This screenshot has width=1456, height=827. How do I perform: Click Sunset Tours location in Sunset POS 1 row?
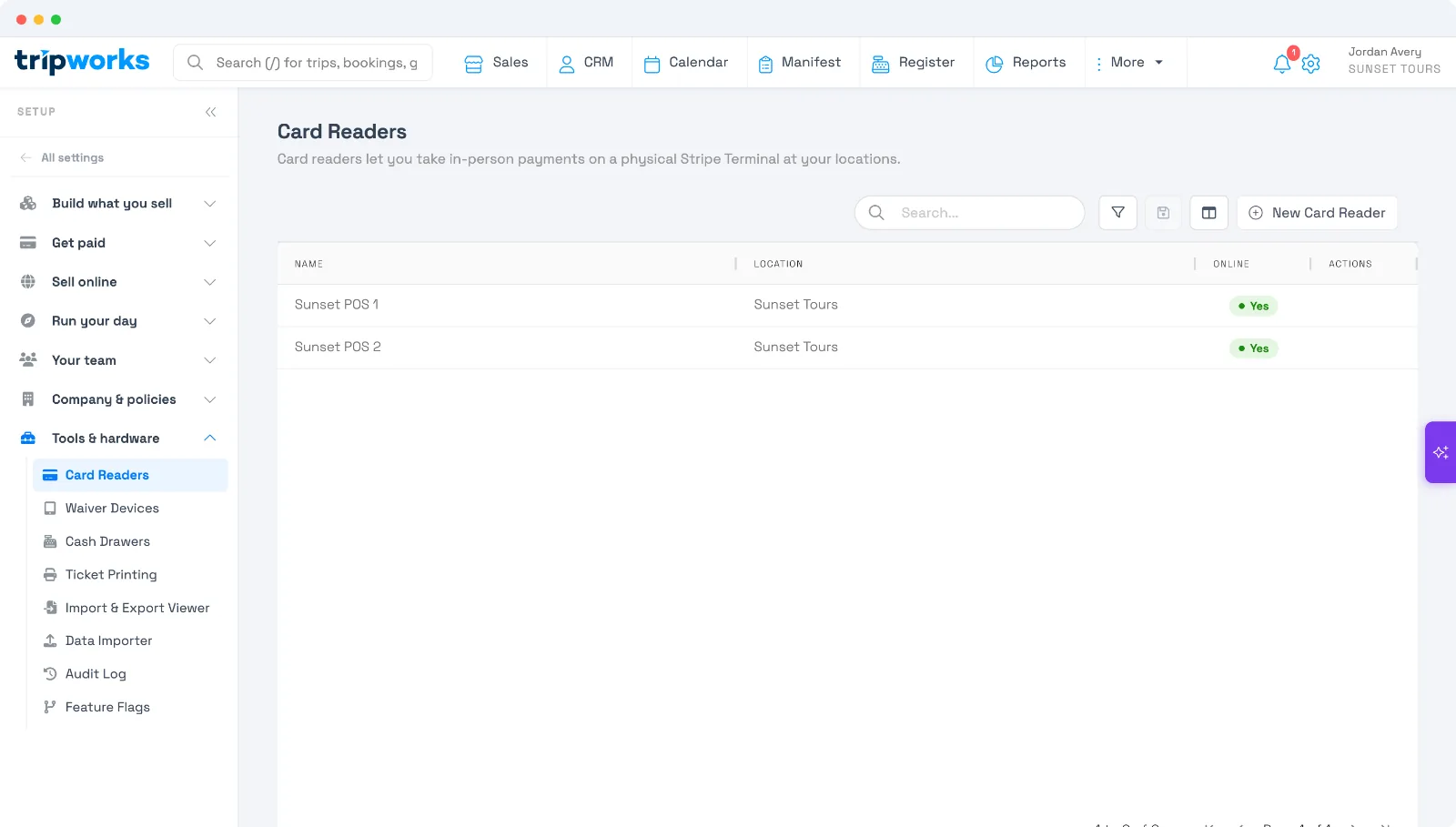tap(795, 305)
